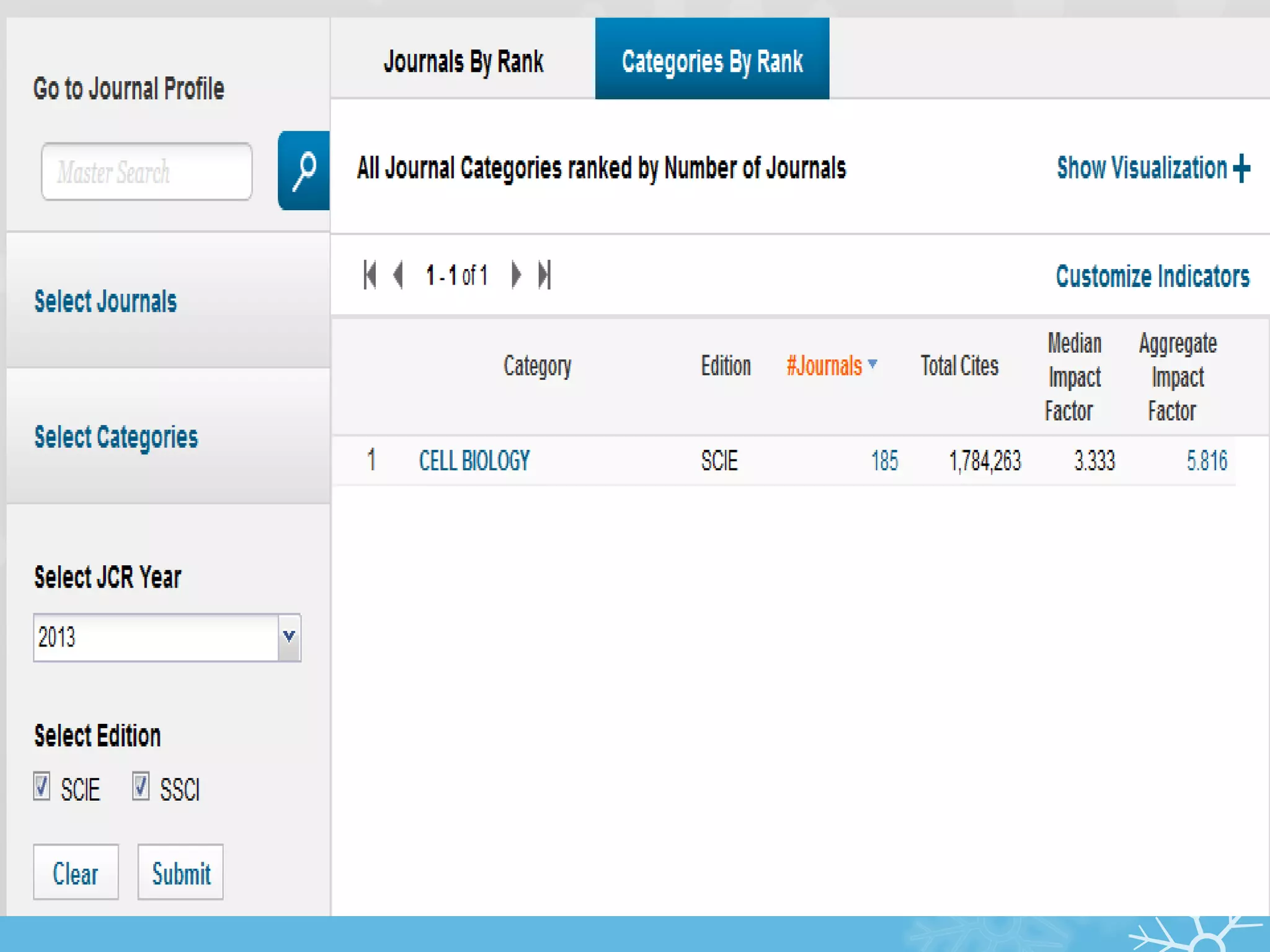The width and height of the screenshot is (1270, 952).
Task: Click plus icon beside Show Visualization
Action: pos(1241,168)
